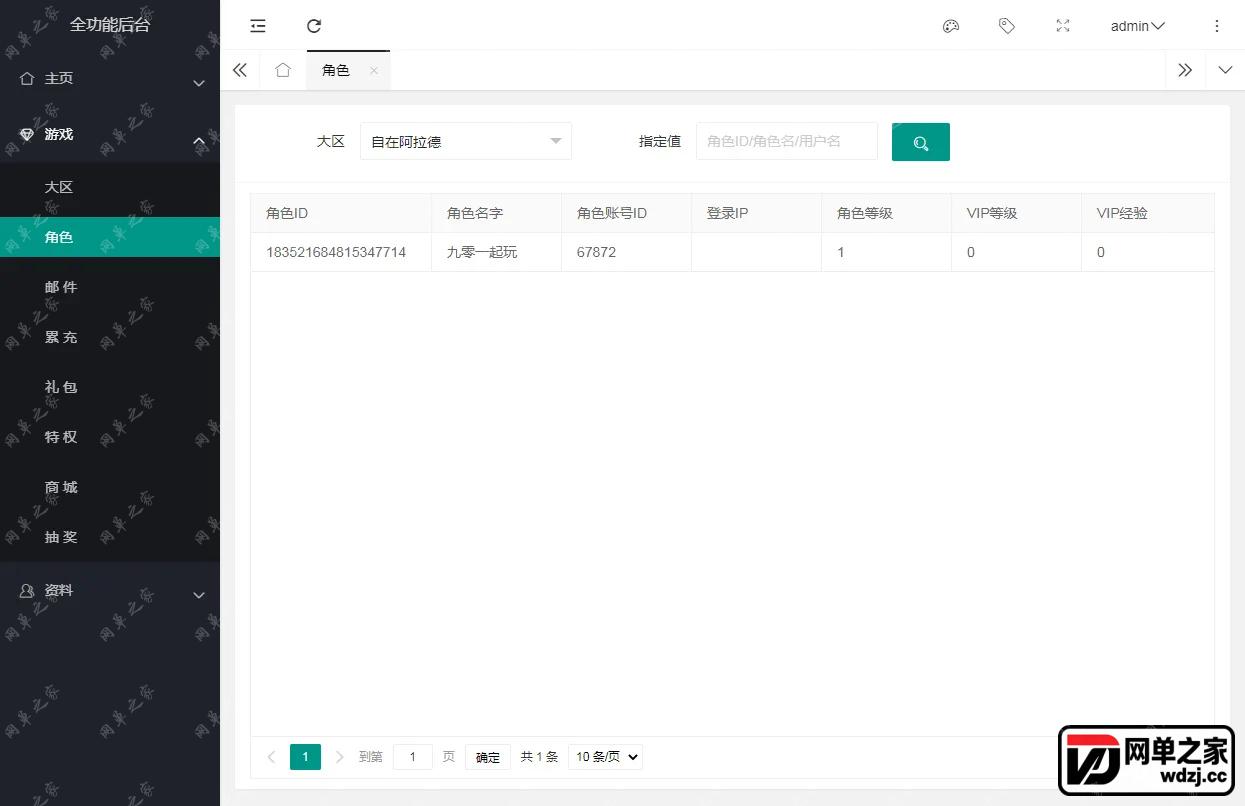Image resolution: width=1245 pixels, height=806 pixels.
Task: Select page 1 in pagination
Action: point(305,757)
